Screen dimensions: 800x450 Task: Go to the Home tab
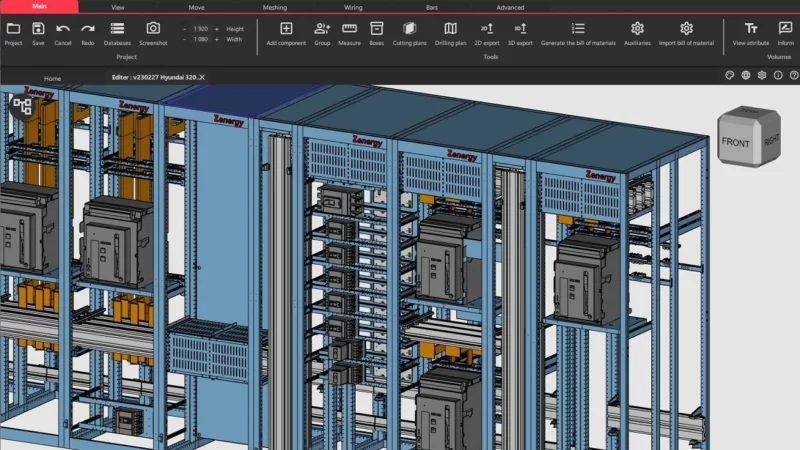point(52,77)
